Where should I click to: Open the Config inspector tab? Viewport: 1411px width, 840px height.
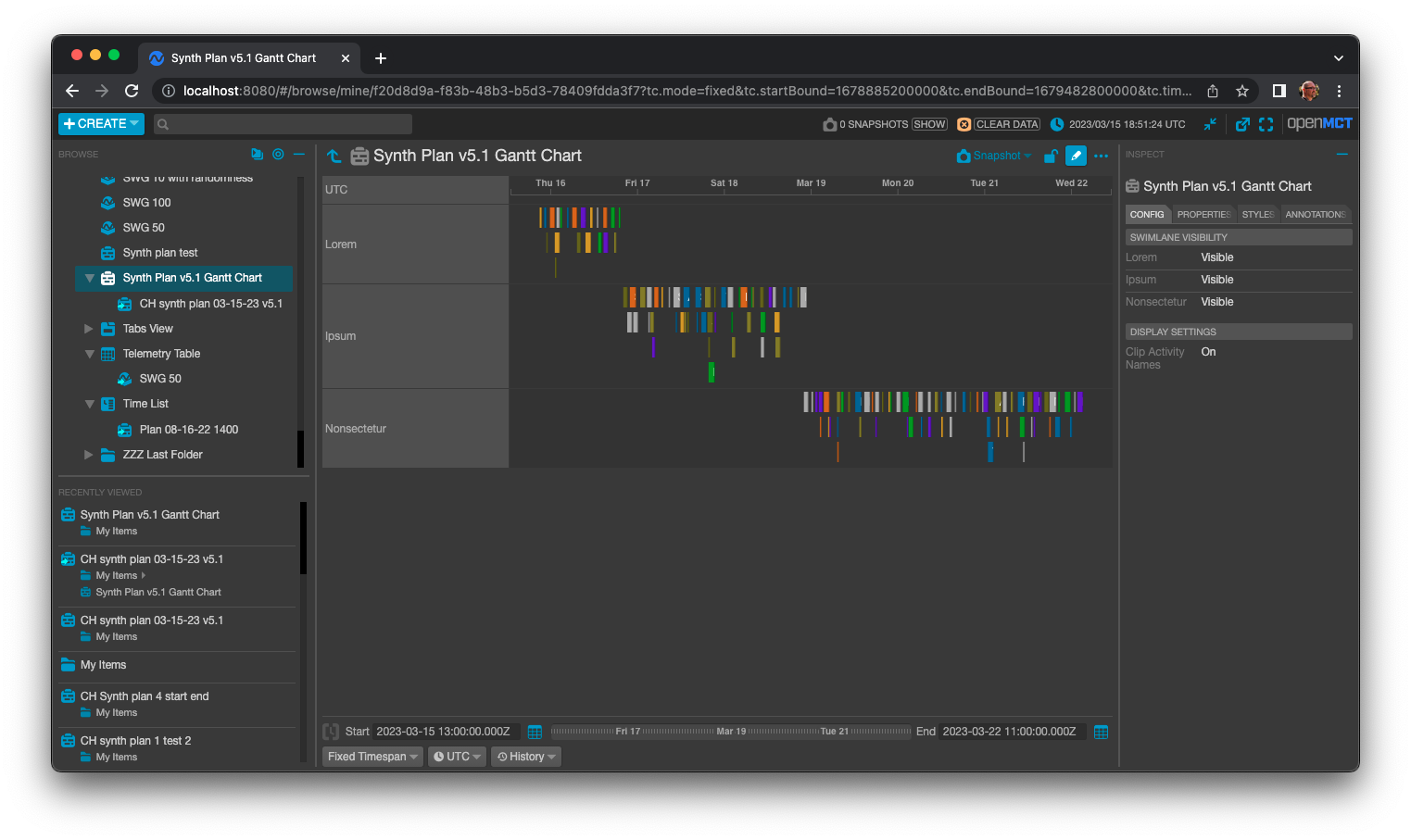(1147, 214)
